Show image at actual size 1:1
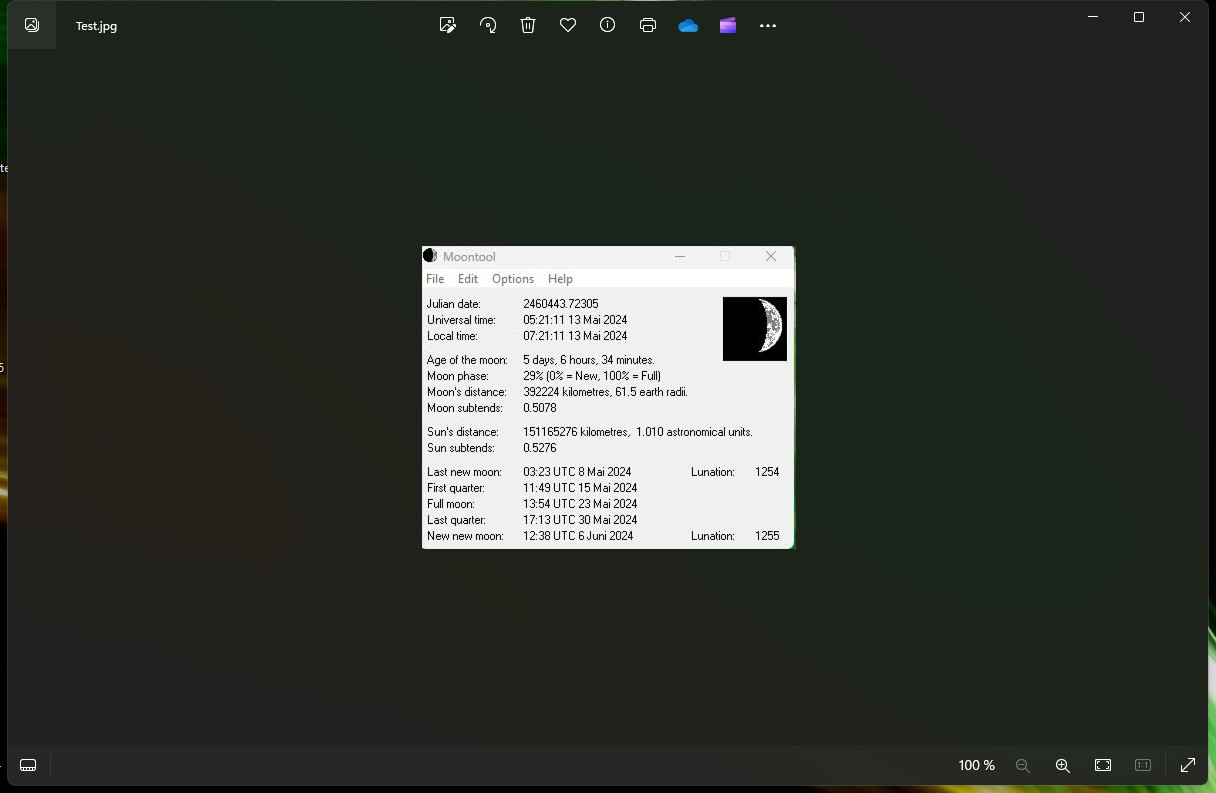 (1143, 765)
